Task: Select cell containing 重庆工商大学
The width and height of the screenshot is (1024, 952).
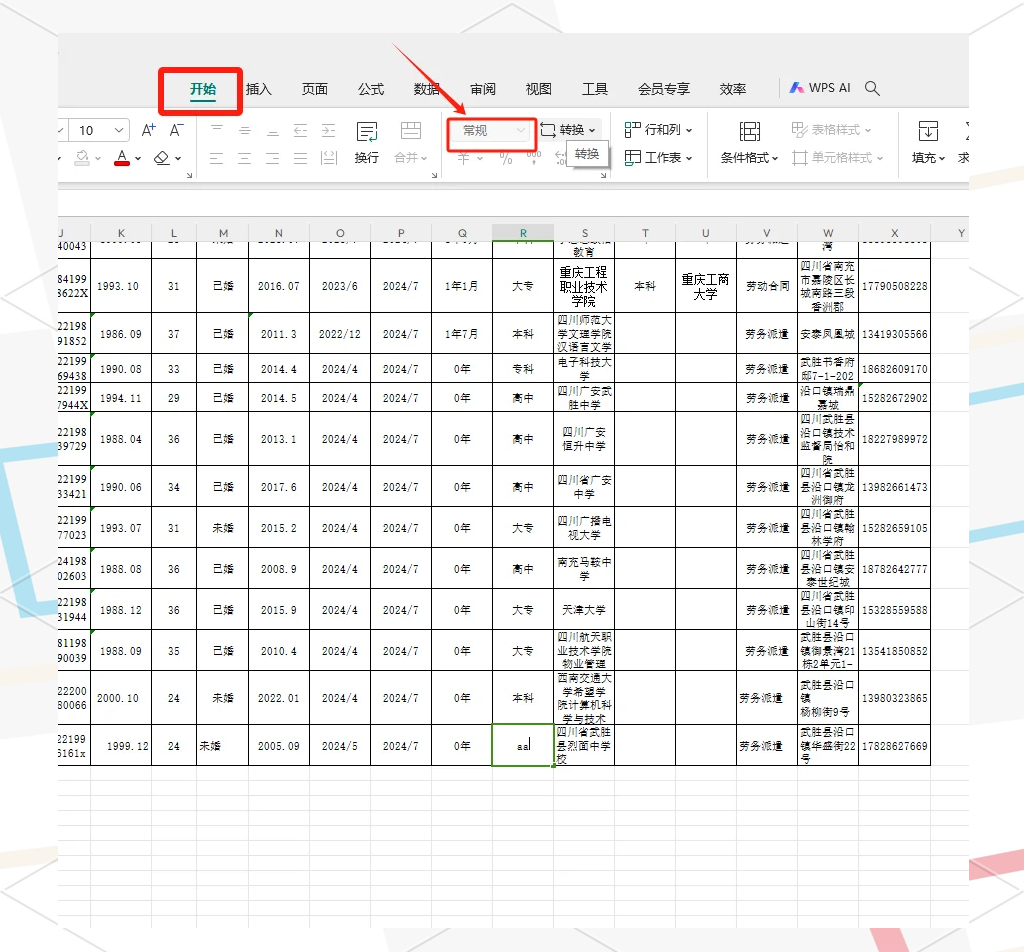Action: tap(706, 286)
